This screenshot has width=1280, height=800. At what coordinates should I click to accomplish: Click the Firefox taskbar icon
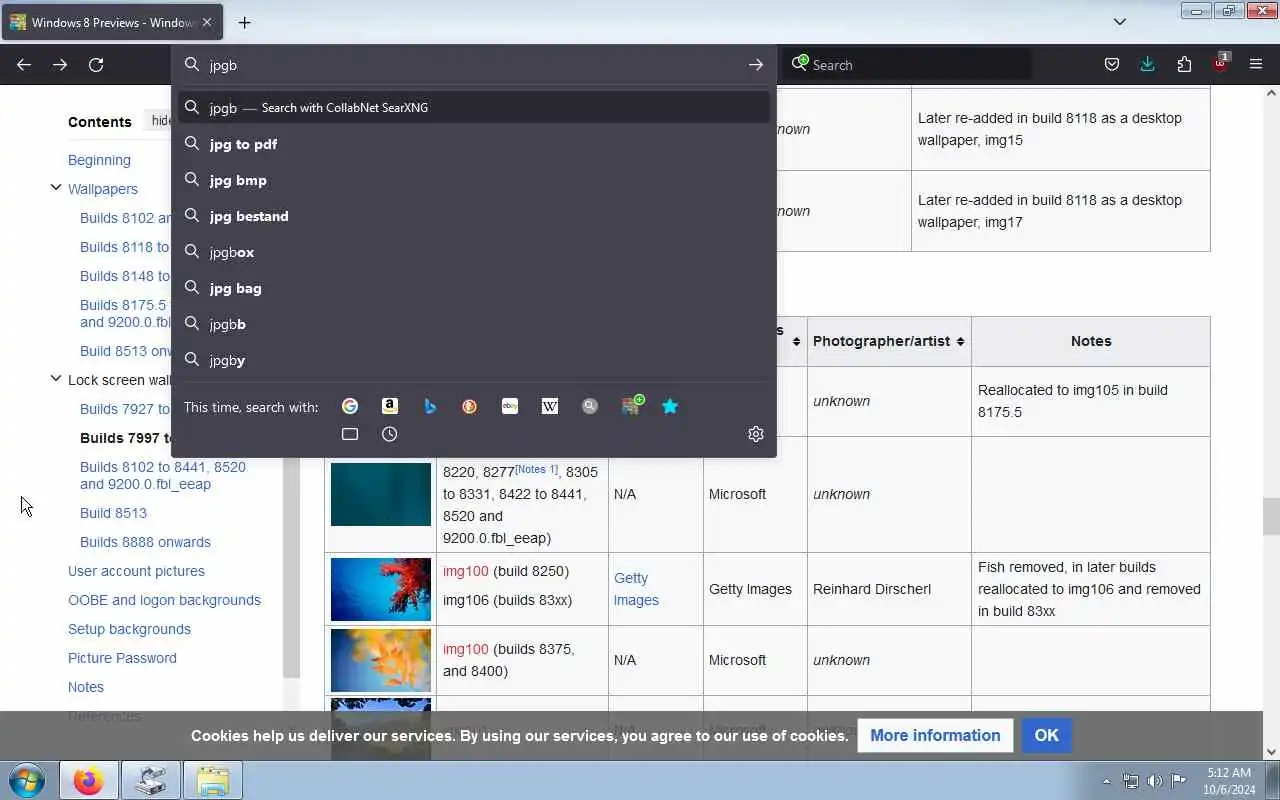pyautogui.click(x=88, y=780)
